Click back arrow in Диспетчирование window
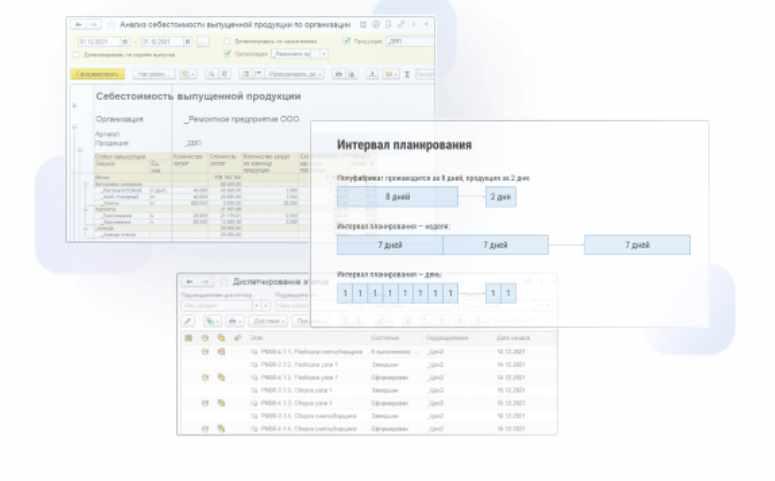Screen dimensions: 775x481 (x=188, y=282)
